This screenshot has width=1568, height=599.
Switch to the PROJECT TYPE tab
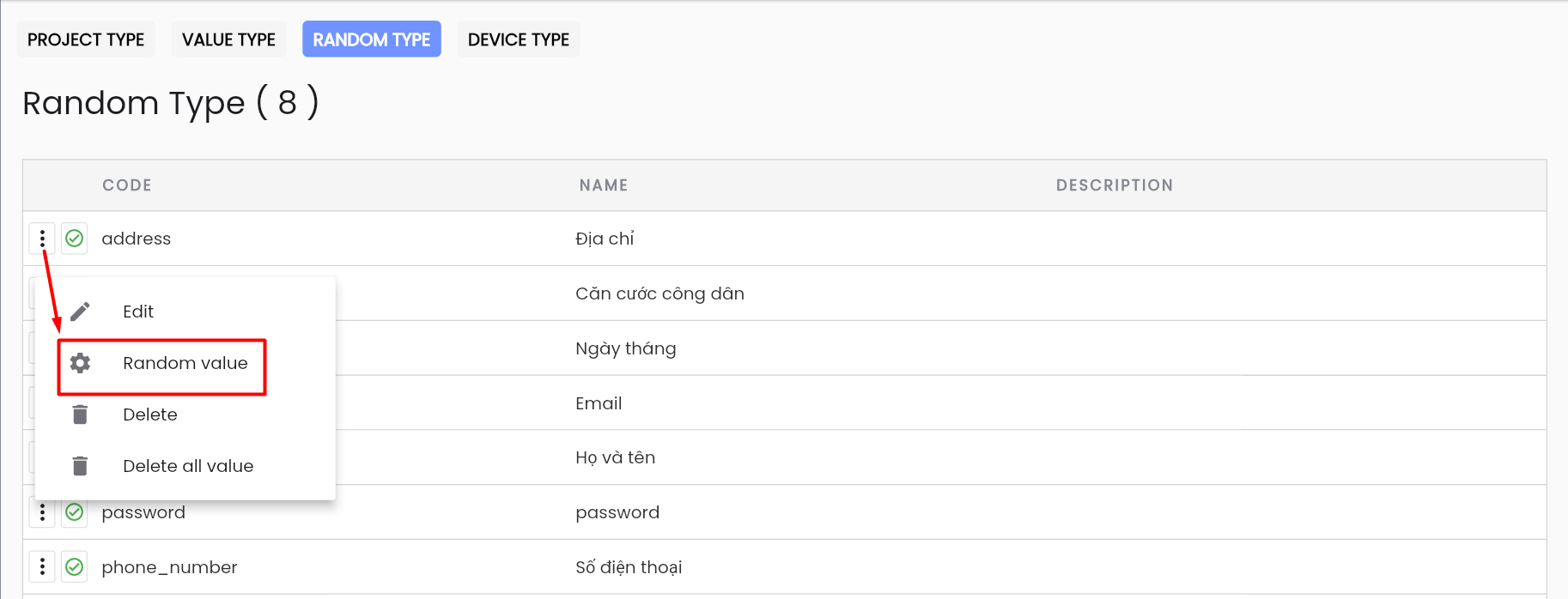point(86,39)
